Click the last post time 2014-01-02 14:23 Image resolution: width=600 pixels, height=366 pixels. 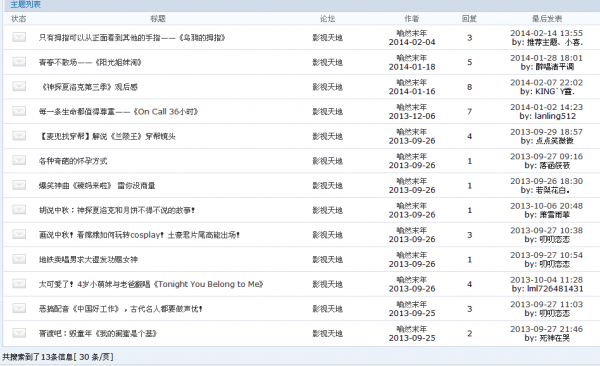[x=546, y=107]
